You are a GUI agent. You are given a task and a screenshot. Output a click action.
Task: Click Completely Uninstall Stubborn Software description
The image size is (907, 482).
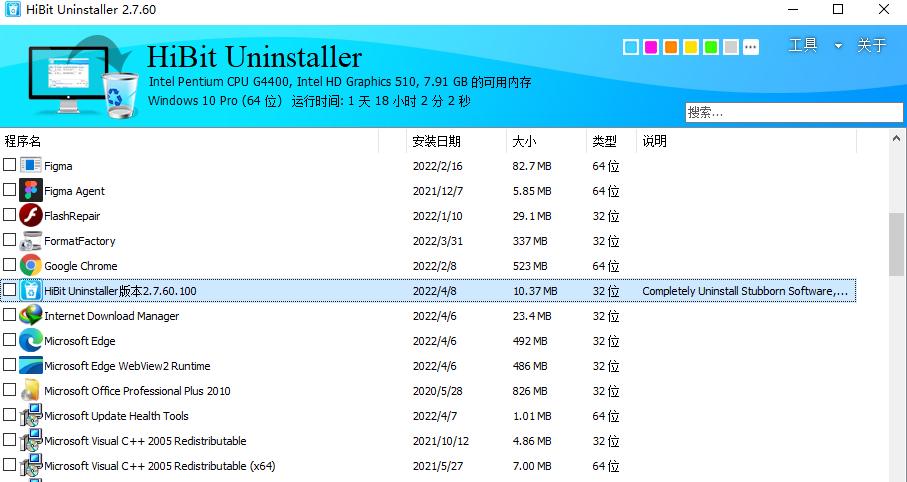tap(745, 291)
